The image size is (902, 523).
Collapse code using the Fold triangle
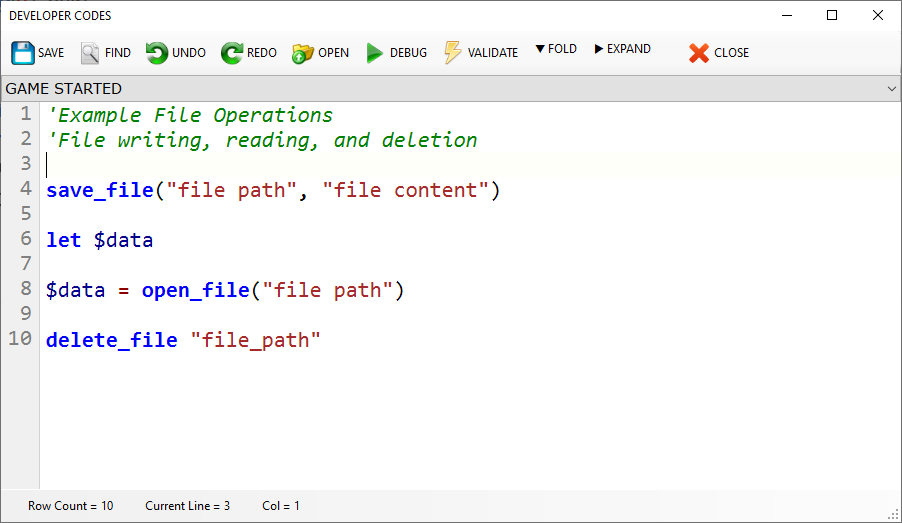coord(540,49)
